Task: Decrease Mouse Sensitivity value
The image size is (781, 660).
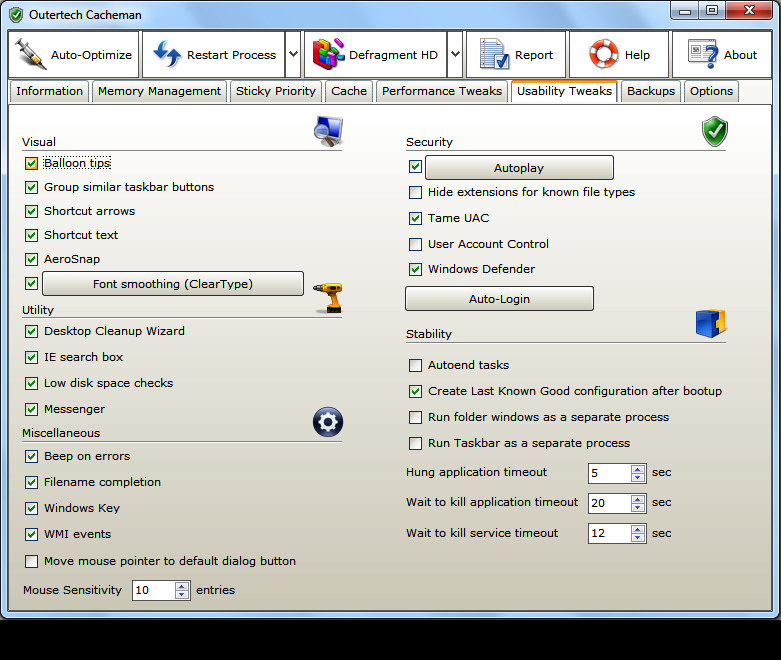Action: pos(182,595)
